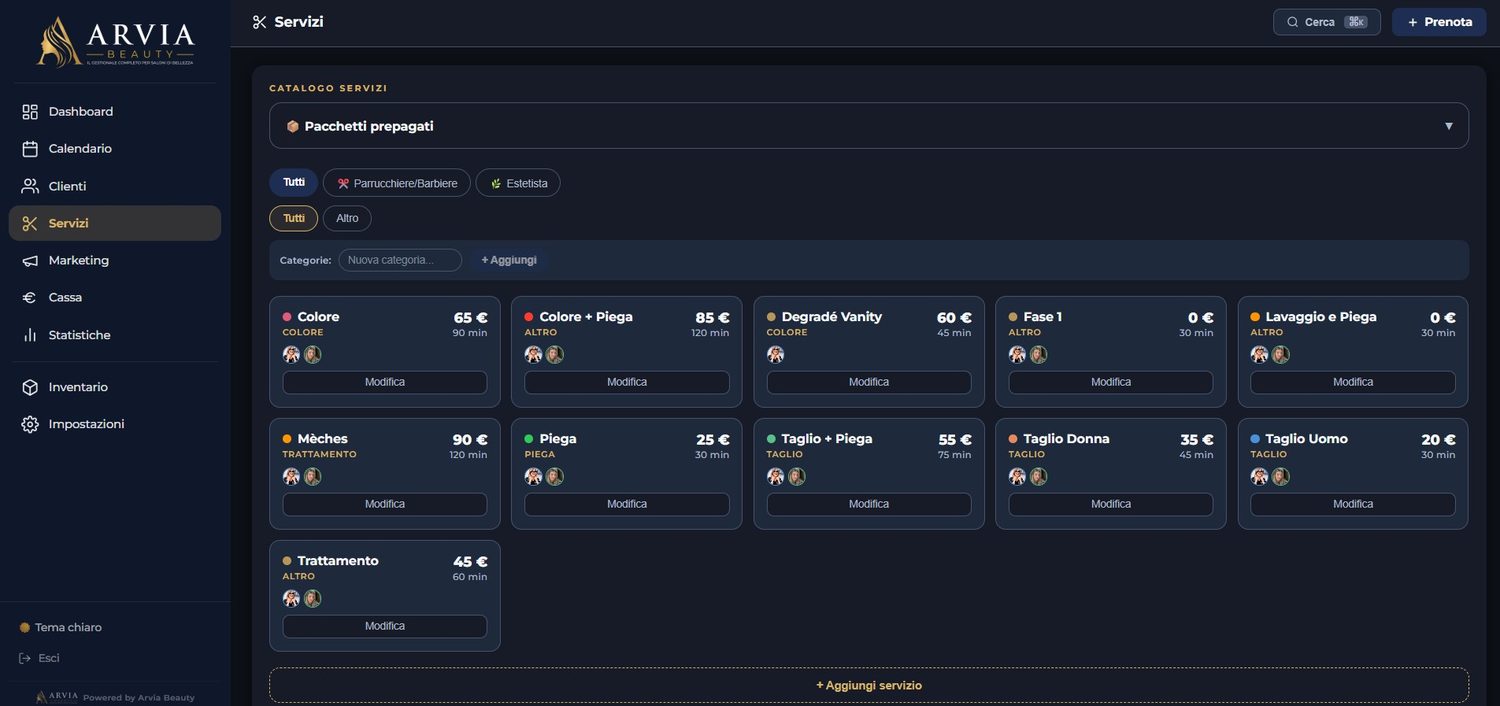The height and width of the screenshot is (706, 1500).
Task: Click Aggiungi category button
Action: click(x=509, y=260)
